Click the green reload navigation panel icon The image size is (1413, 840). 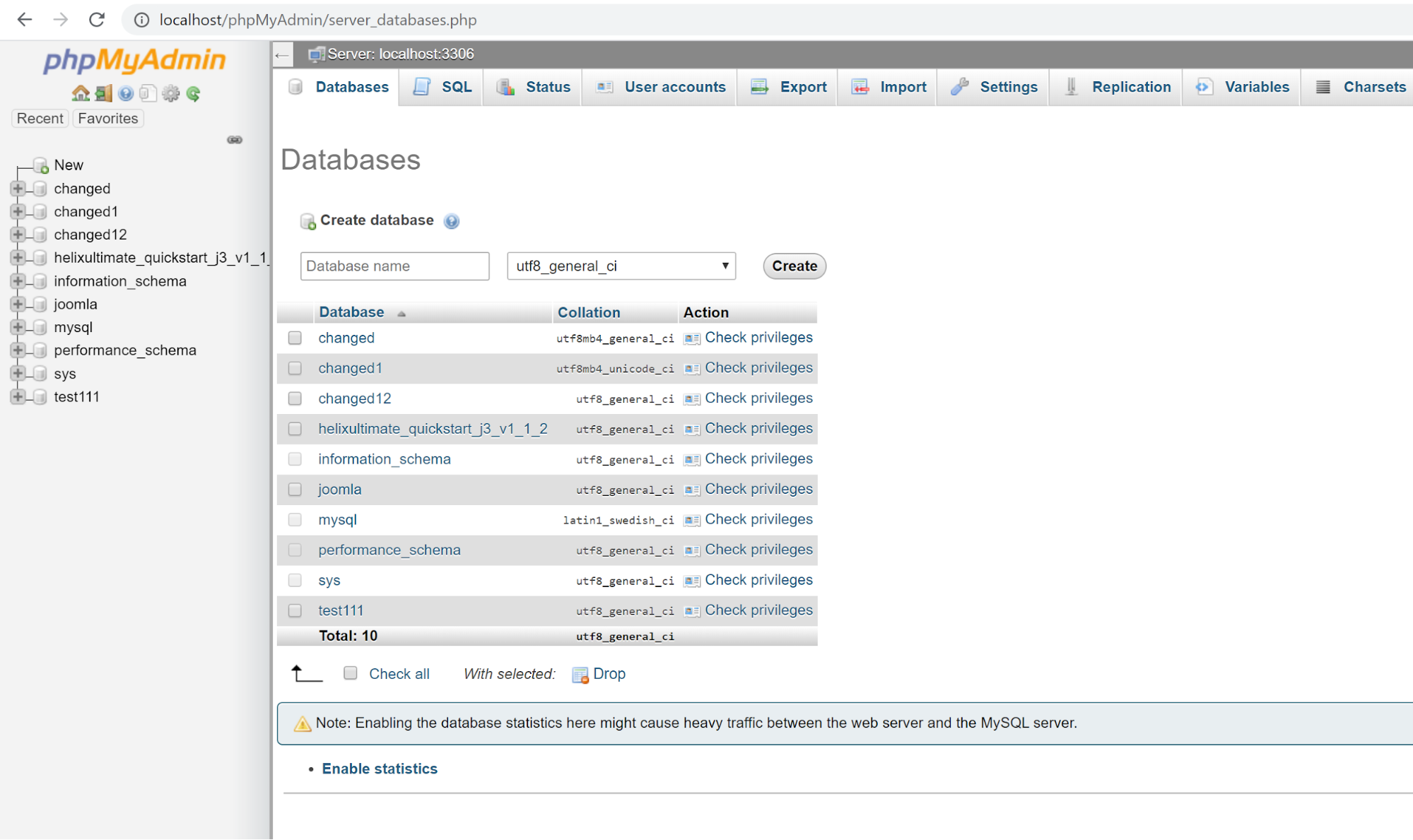[x=194, y=93]
